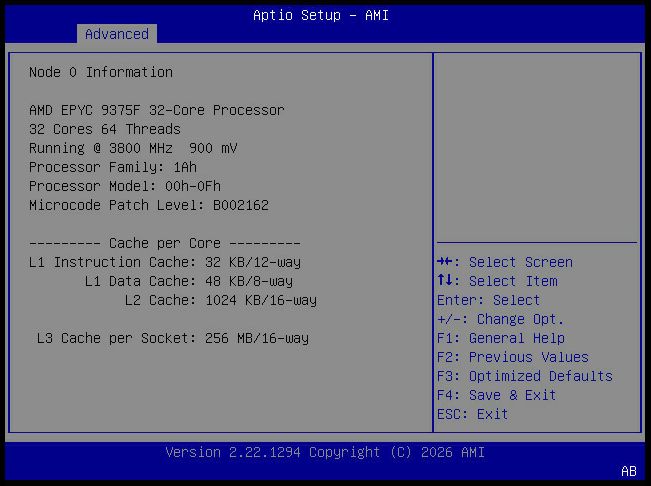Viewport: 651px width, 486px height.
Task: Select the Running @ 3800 MHz line
Action: (133, 149)
